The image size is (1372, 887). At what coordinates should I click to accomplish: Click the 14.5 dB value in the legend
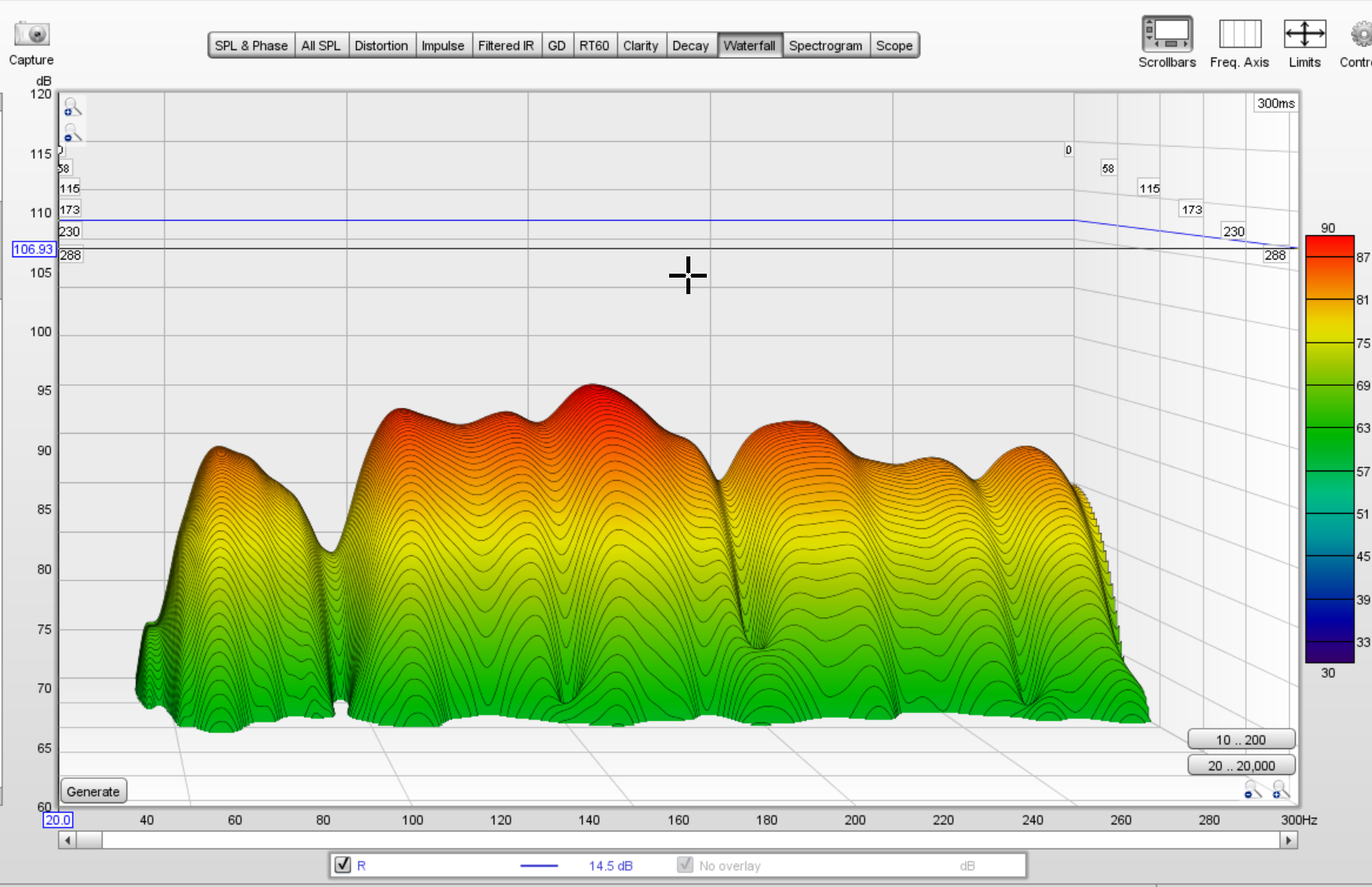(610, 866)
